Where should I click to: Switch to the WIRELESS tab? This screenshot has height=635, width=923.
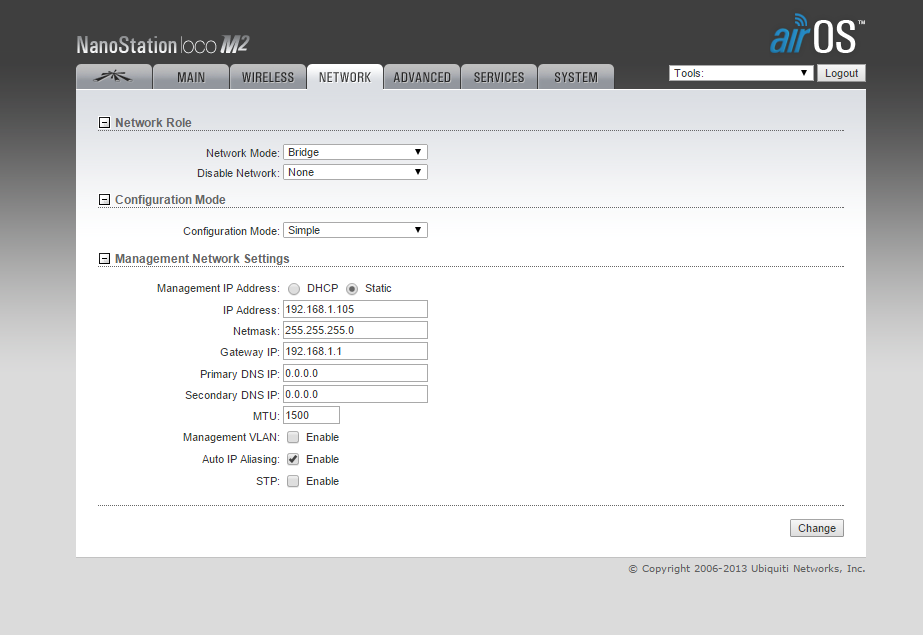pyautogui.click(x=268, y=77)
